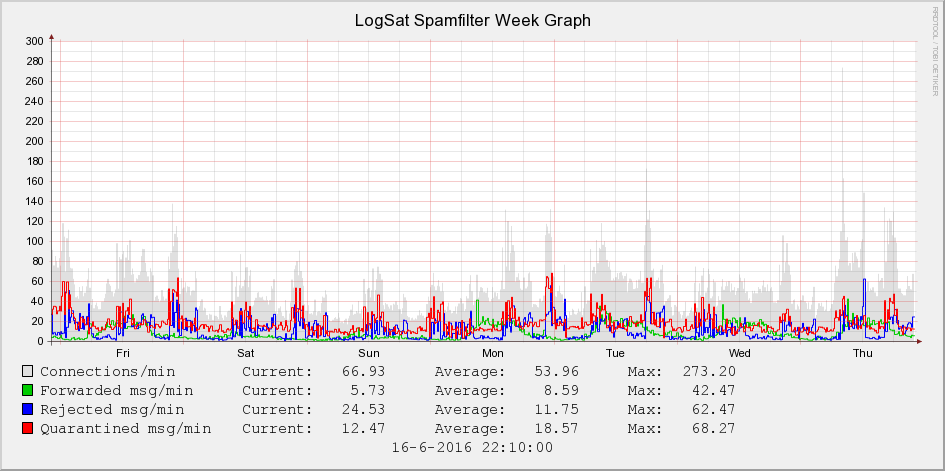Click the 0 label on the y-axis

click(x=40, y=342)
